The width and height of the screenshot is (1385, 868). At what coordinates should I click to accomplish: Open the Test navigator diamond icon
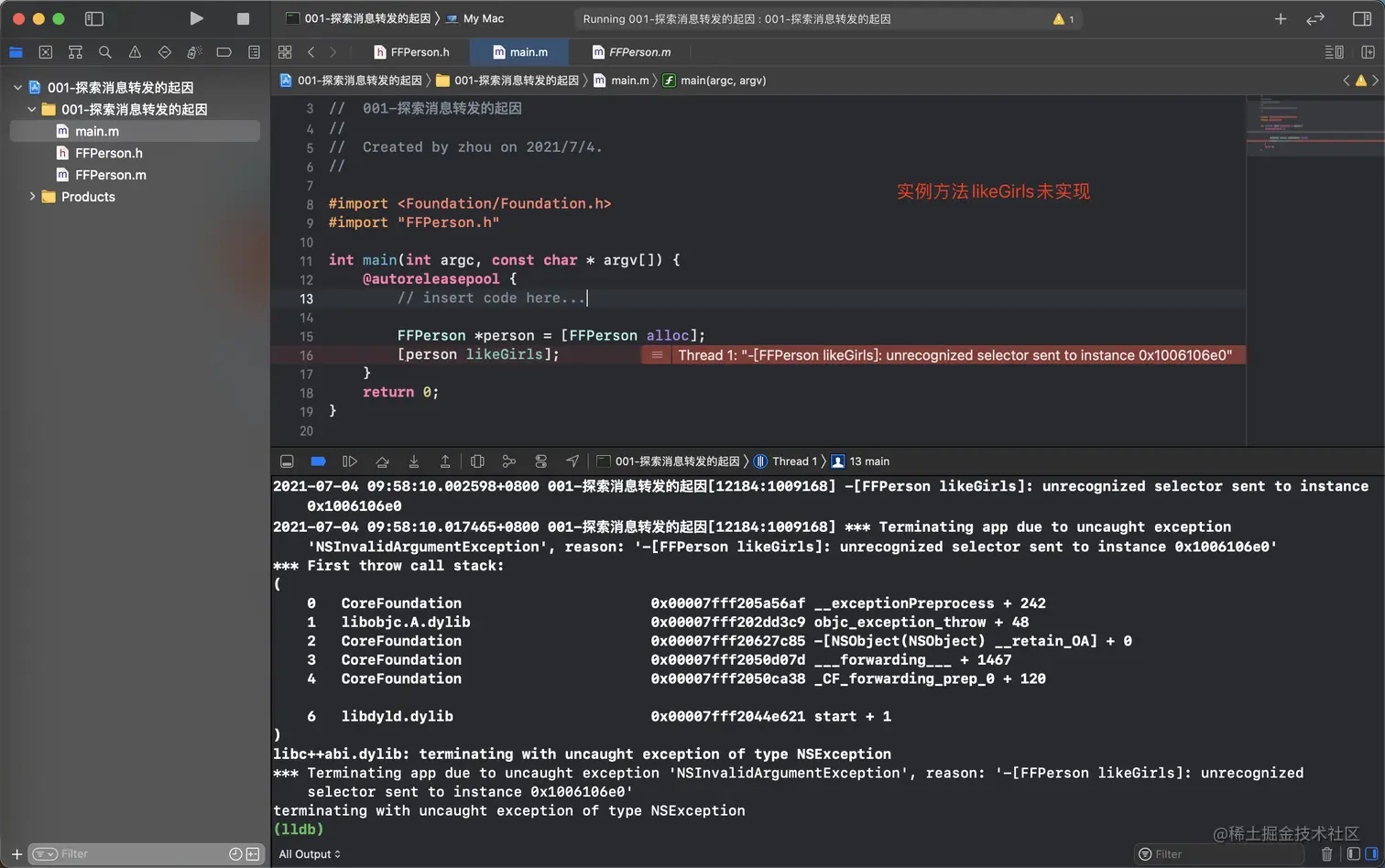[165, 52]
